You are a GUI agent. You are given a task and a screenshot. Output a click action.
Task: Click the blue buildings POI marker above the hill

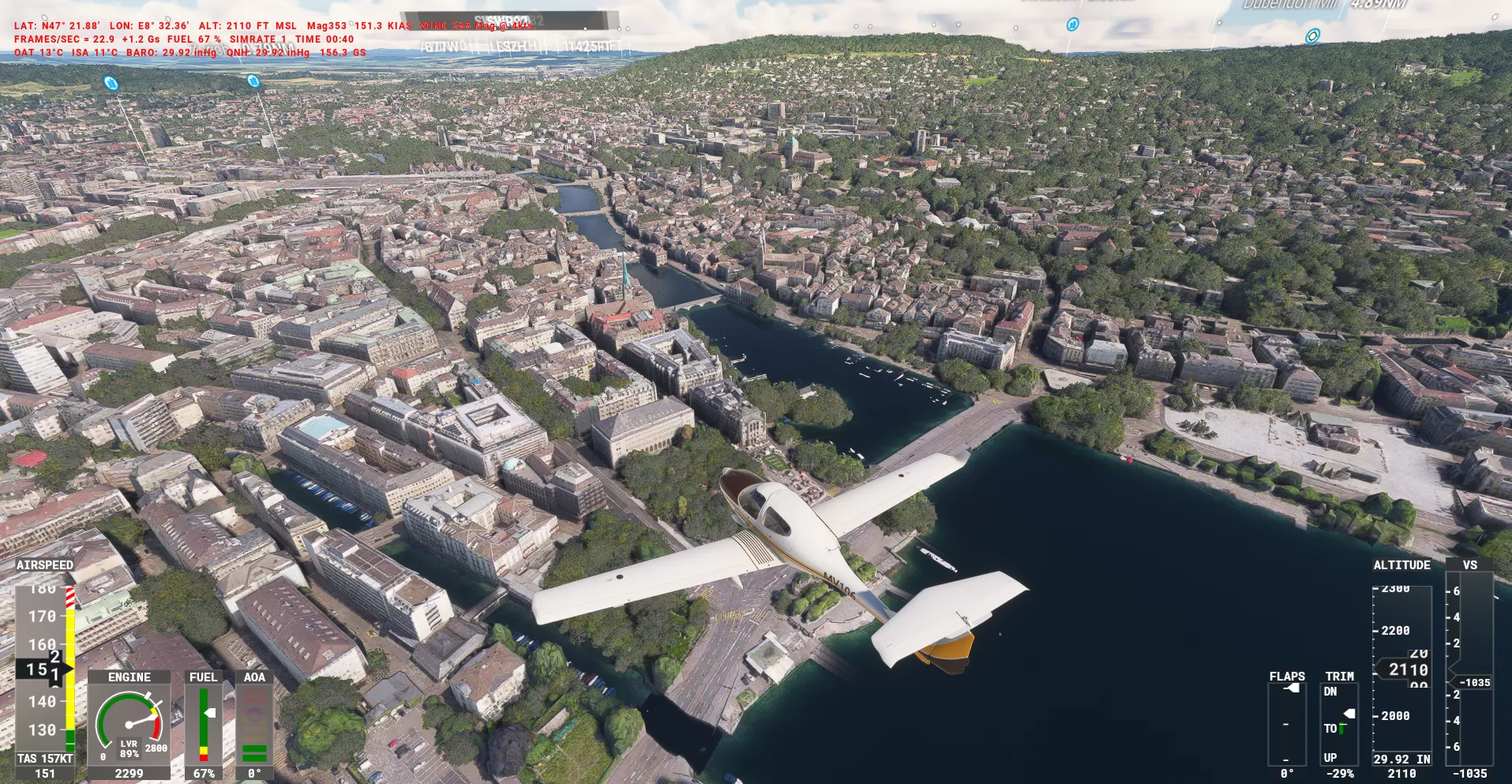(x=1072, y=24)
